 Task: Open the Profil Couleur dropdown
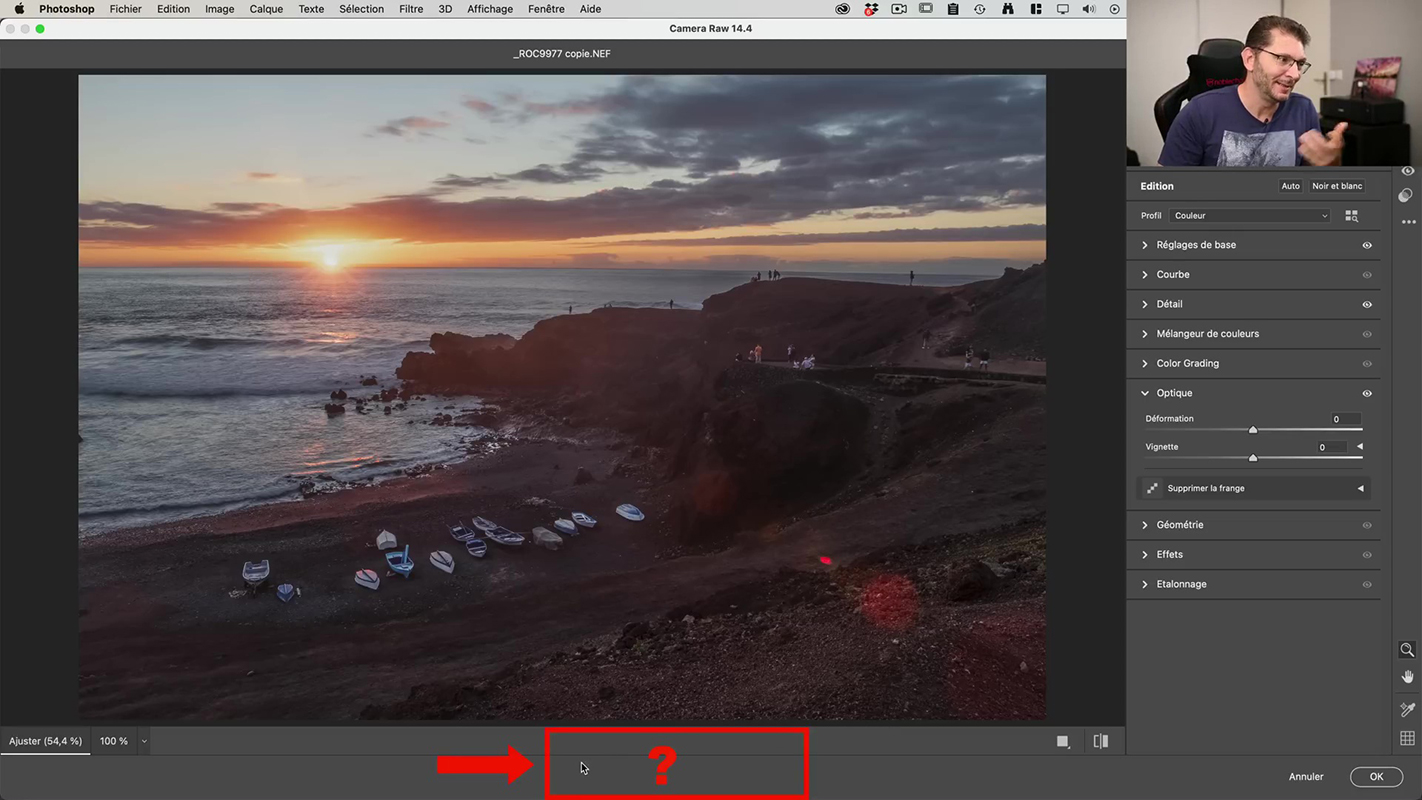1250,216
